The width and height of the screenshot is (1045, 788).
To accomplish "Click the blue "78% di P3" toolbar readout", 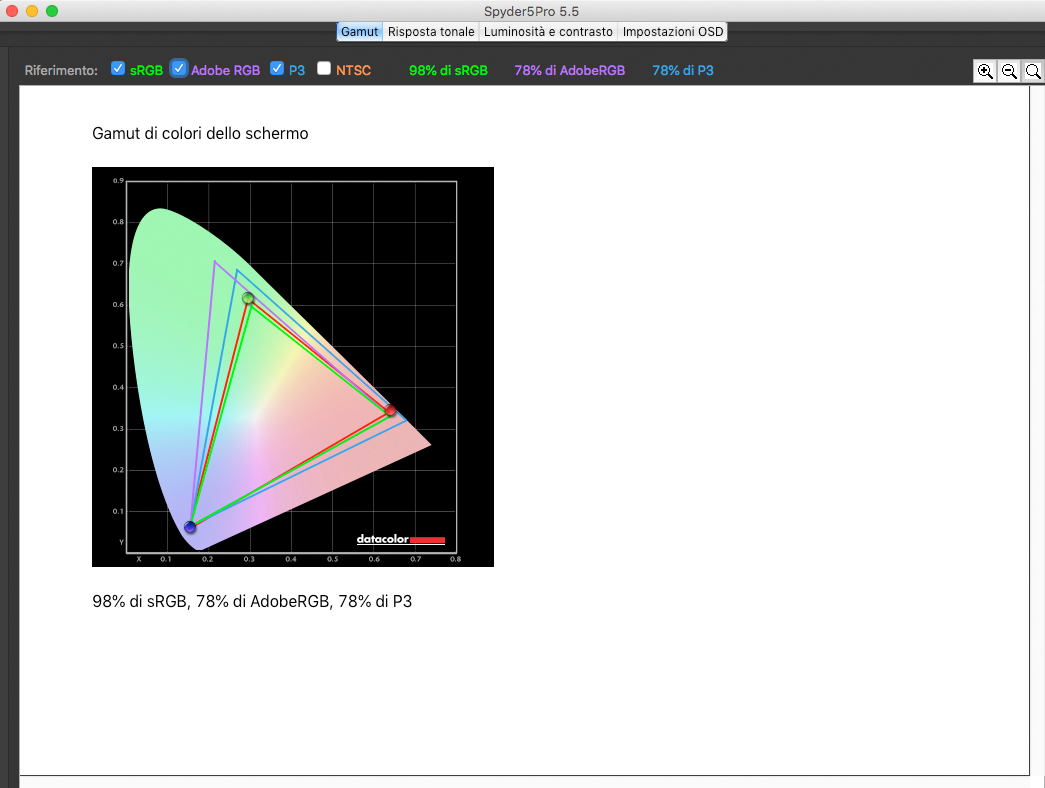I will pos(683,71).
